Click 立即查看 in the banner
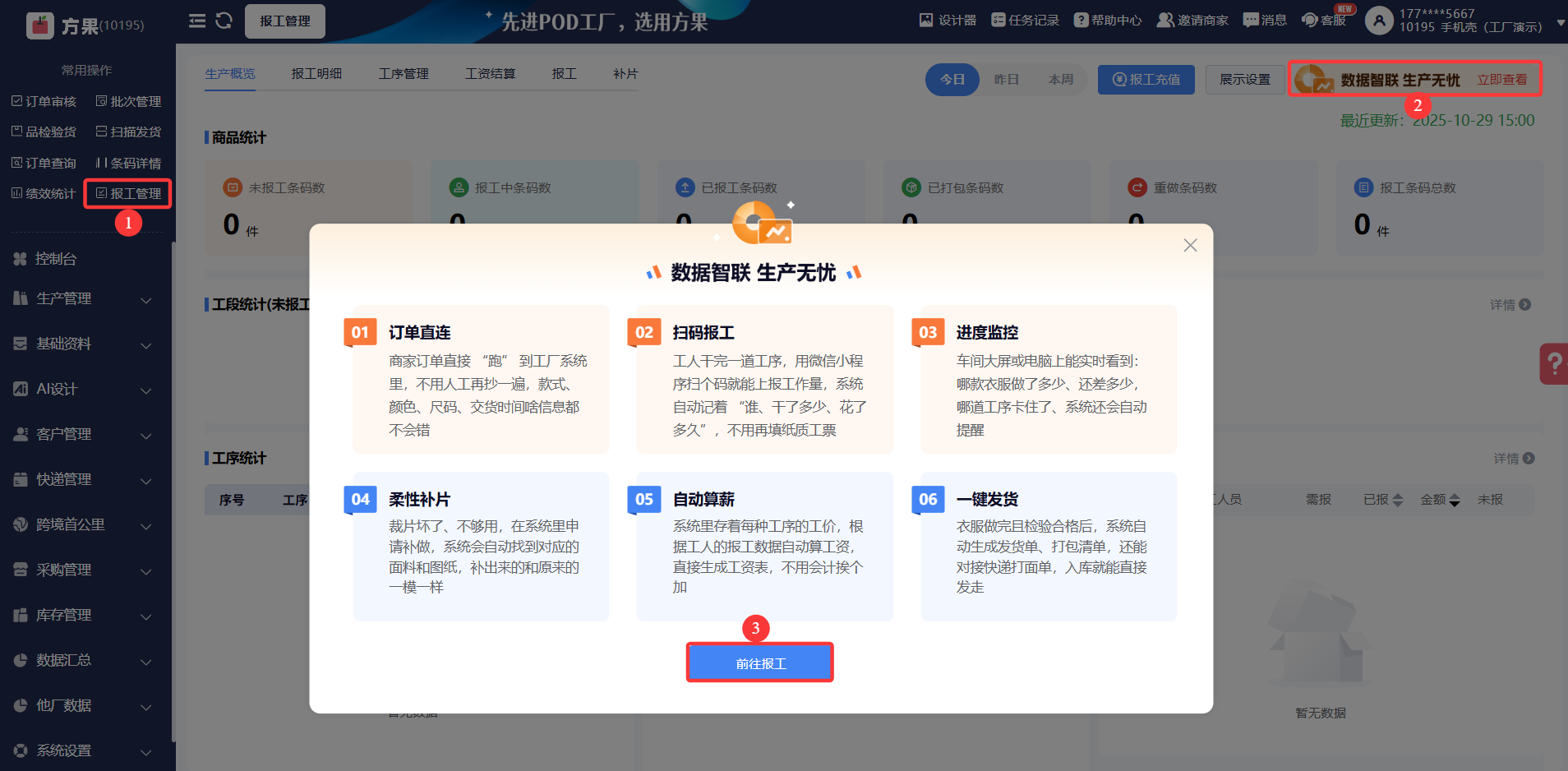The image size is (1568, 771). 1502,80
